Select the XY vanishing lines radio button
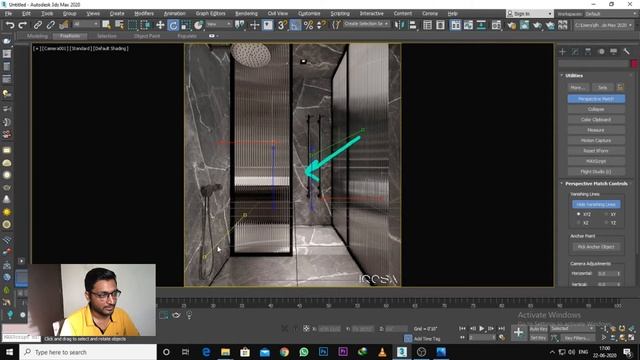640x360 pixels. tap(606, 214)
